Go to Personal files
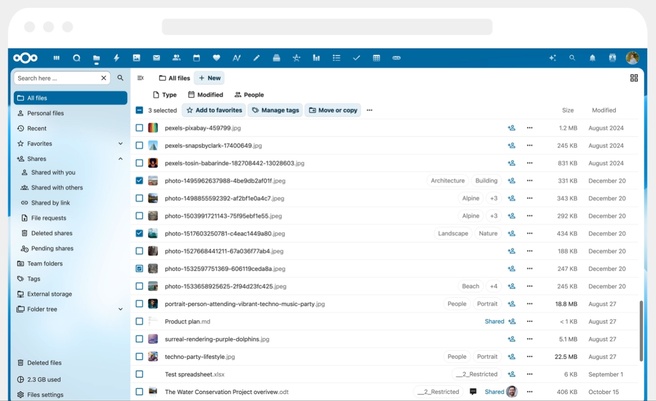The height and width of the screenshot is (401, 656). pos(71,113)
